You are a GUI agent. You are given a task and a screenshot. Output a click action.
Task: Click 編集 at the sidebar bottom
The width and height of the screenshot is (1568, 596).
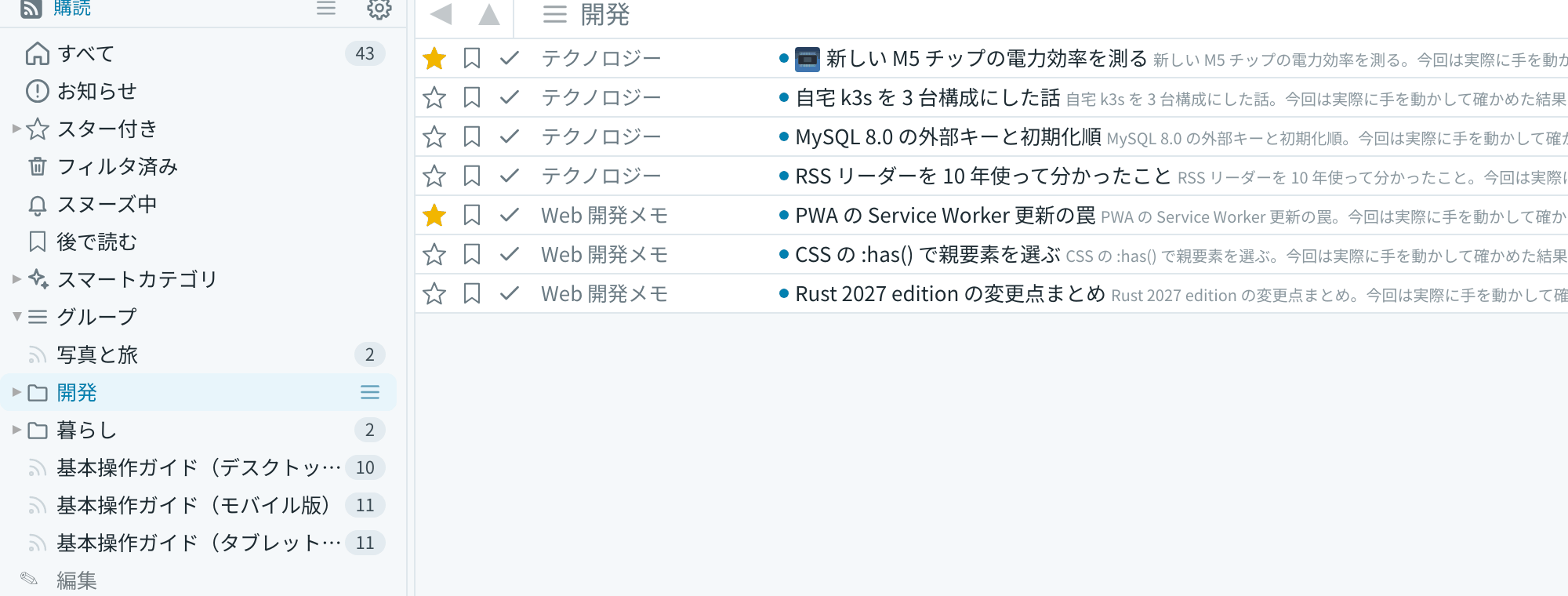tap(77, 580)
